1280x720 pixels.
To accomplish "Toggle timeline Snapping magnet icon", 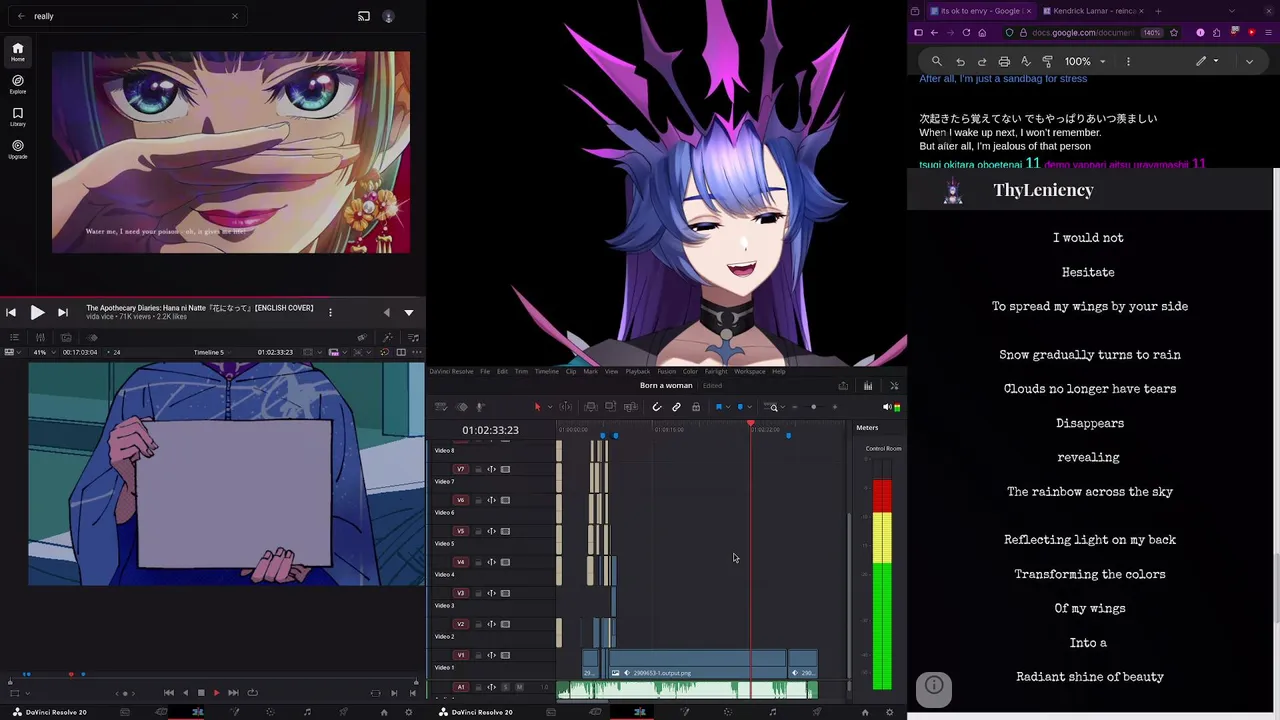I will click(656, 407).
